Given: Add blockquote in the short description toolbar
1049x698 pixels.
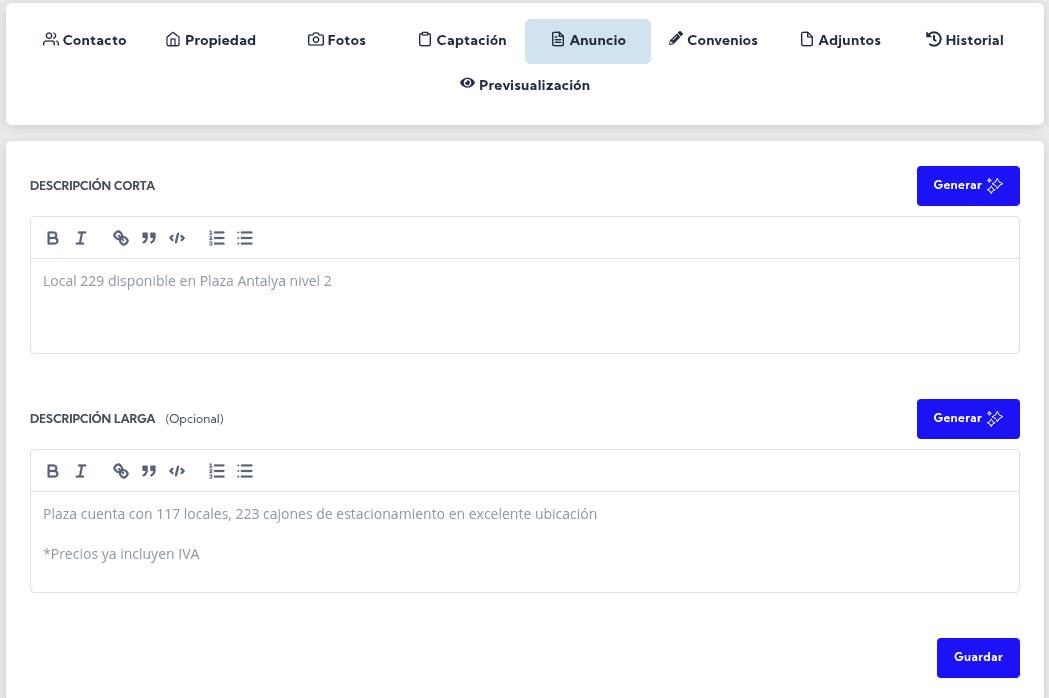Looking at the screenshot, I should [149, 238].
